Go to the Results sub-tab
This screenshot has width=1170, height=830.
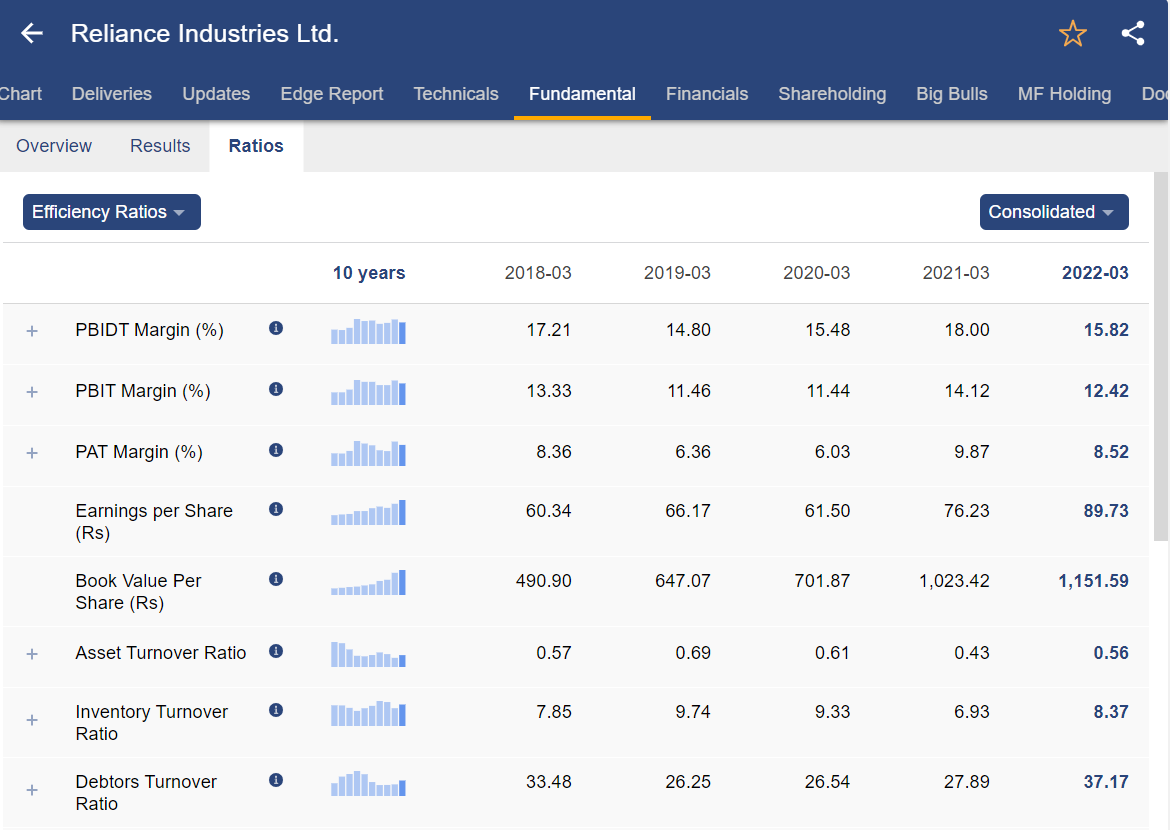click(x=160, y=146)
